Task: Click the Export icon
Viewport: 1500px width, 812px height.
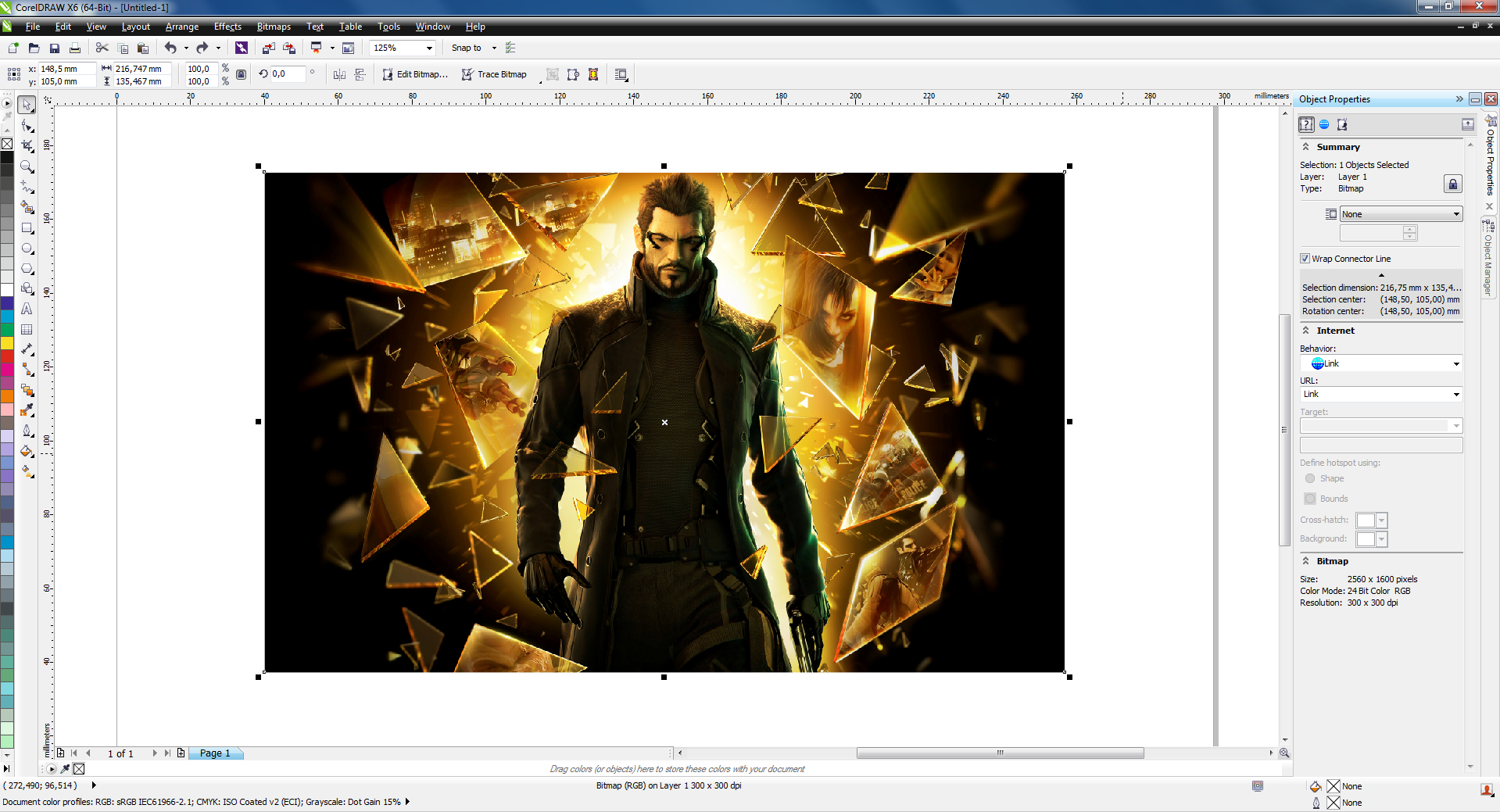Action: tap(289, 48)
